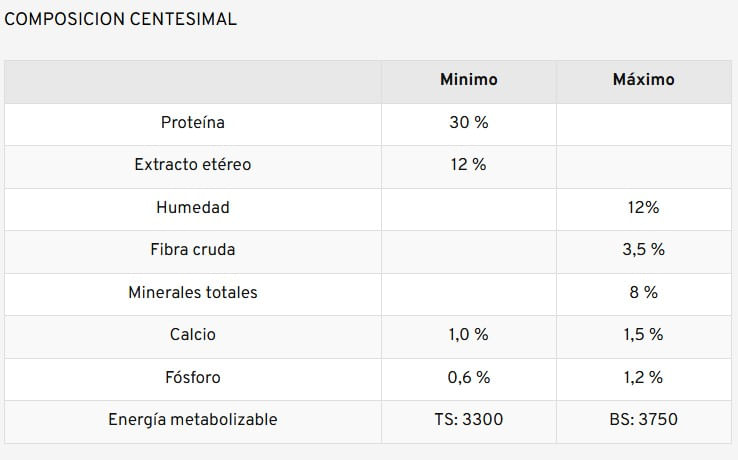Click the Humedad maximum value
Image resolution: width=738 pixels, height=460 pixels.
tap(643, 208)
